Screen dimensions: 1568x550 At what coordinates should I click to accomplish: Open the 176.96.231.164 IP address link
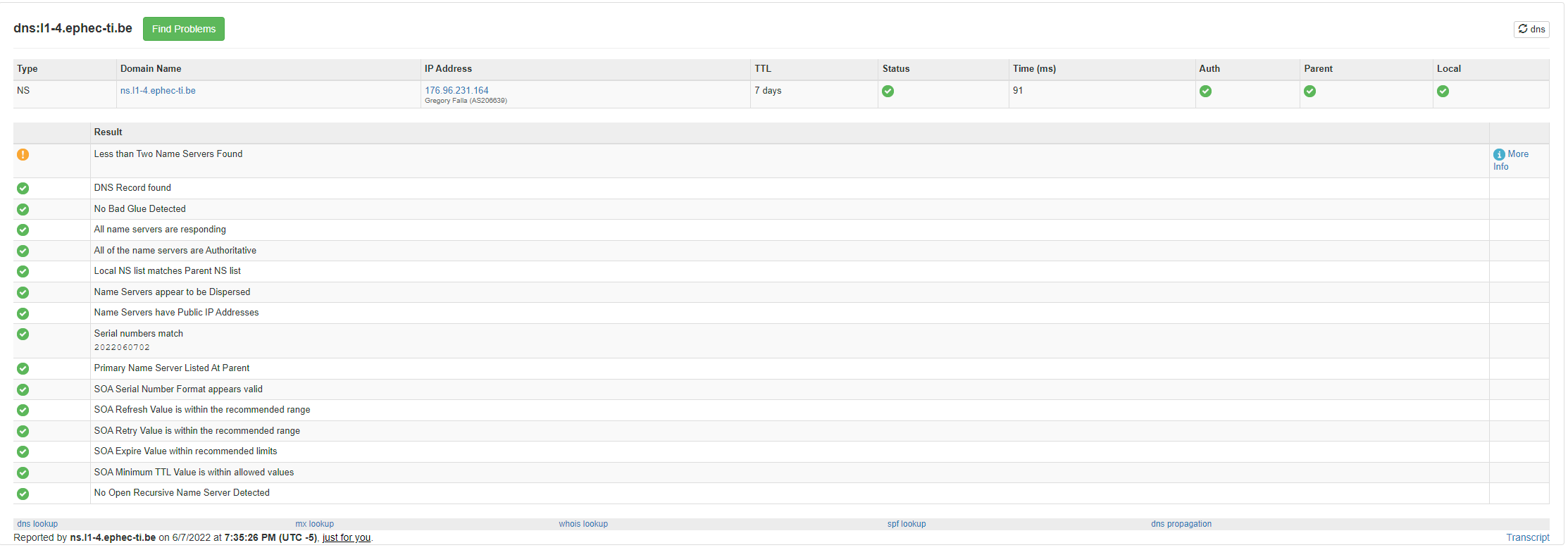[x=456, y=90]
